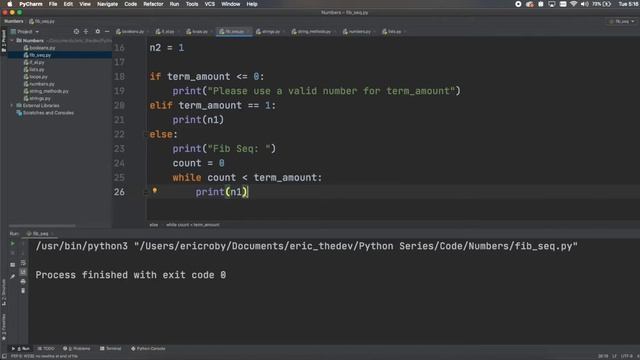Viewport: 640px width, 360px height.
Task: Open the View menu
Action: 85,4
